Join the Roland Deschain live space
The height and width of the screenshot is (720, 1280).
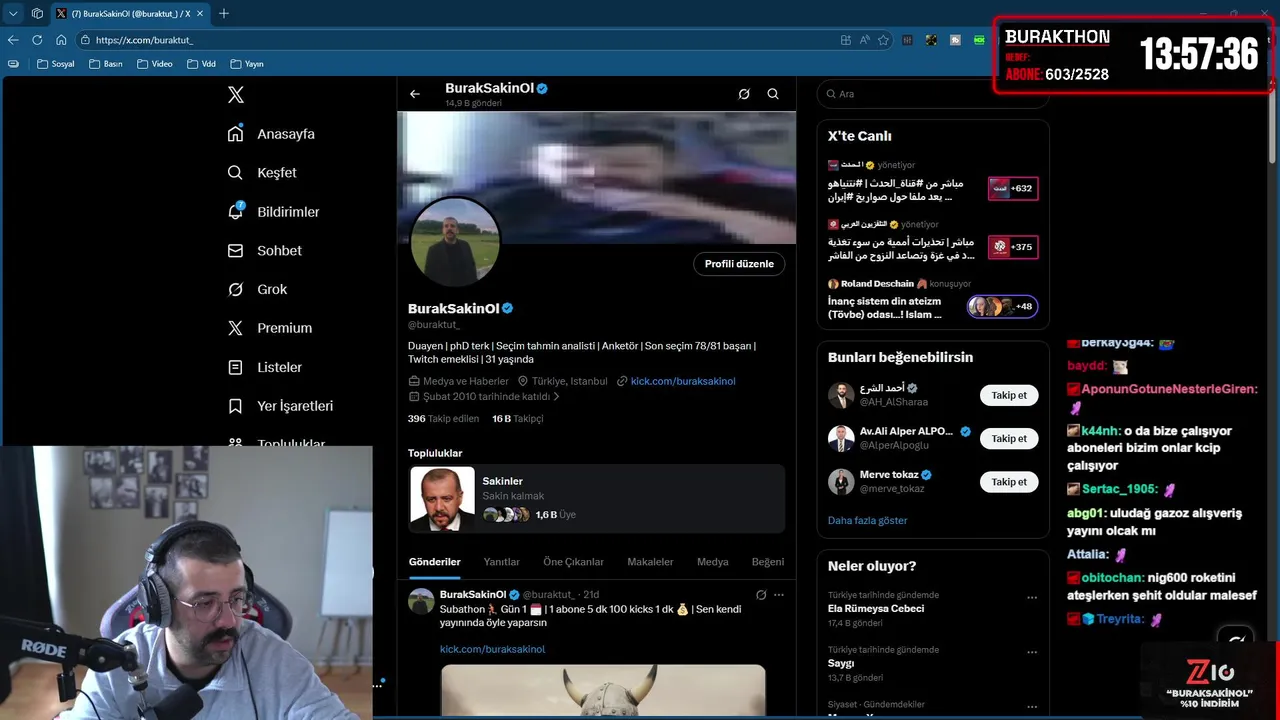click(932, 299)
